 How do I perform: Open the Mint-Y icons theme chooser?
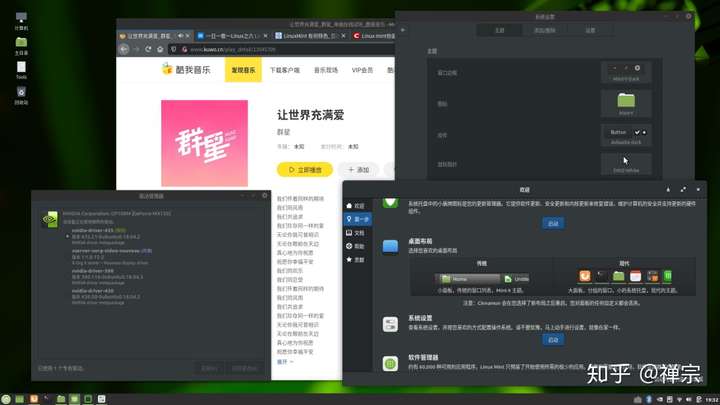(626, 103)
